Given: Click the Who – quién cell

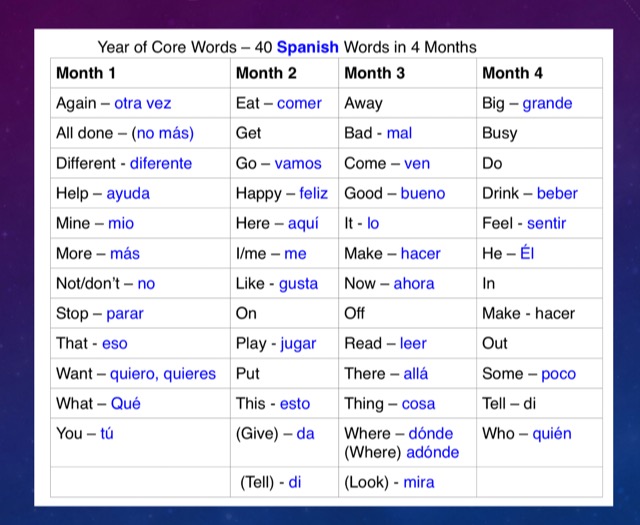Looking at the screenshot, I should click(540, 443).
